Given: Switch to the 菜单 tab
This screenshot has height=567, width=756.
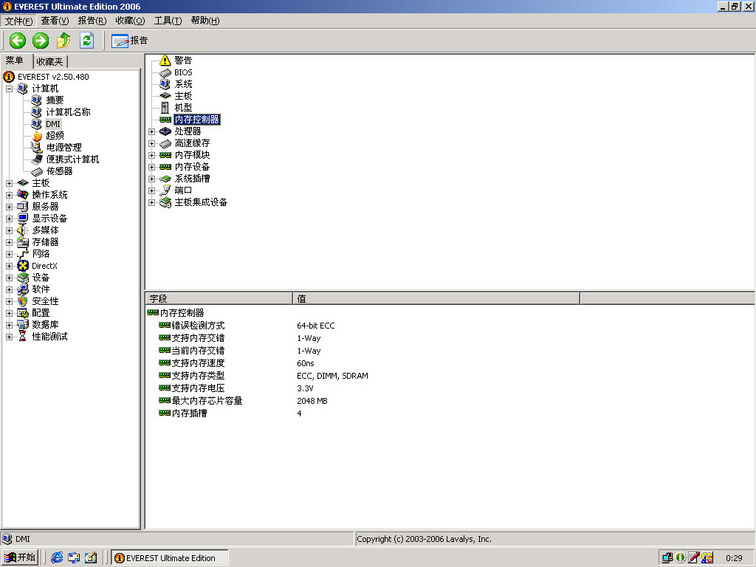Looking at the screenshot, I should [x=15, y=61].
